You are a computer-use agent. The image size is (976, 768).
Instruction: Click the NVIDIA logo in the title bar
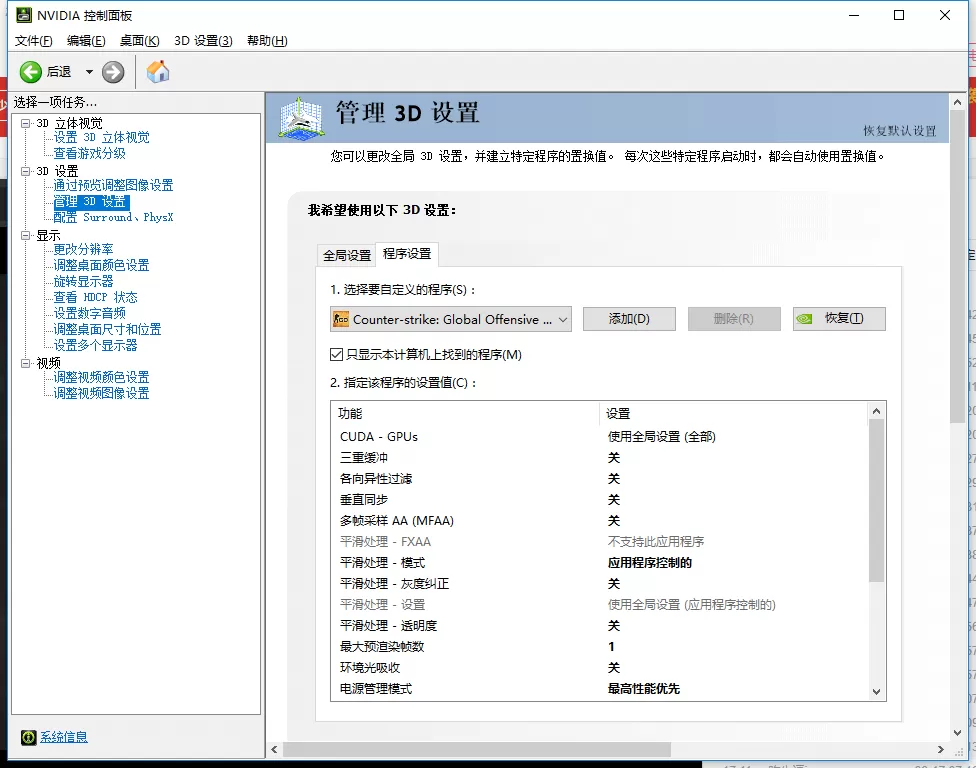click(x=23, y=15)
